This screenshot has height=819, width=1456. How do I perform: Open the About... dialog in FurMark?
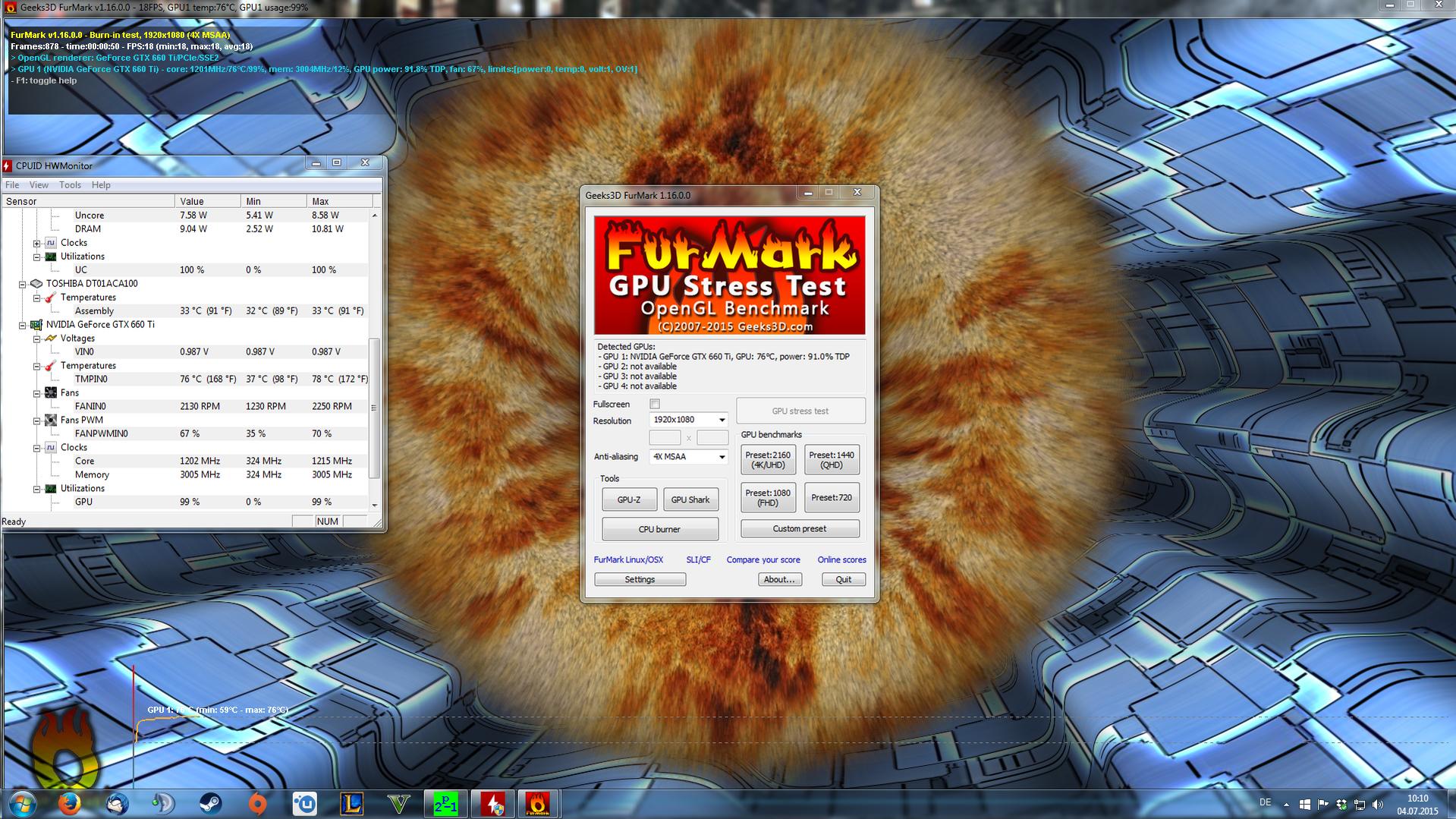[x=779, y=579]
